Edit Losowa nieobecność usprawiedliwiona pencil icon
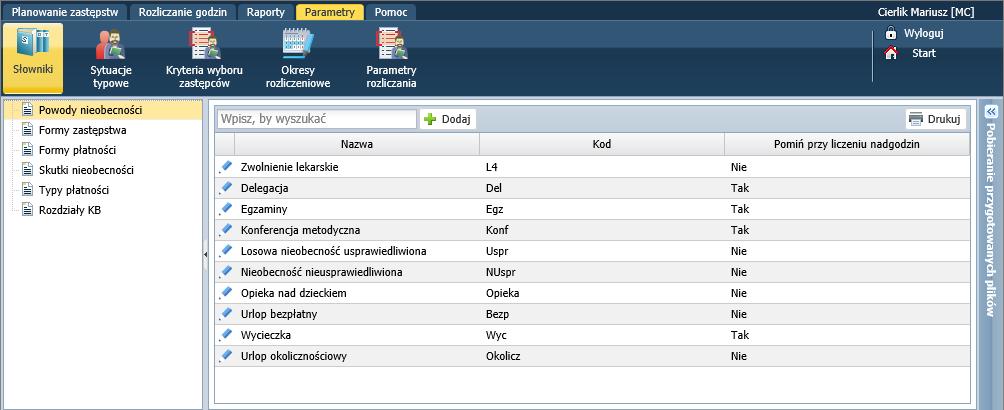1004x410 pixels. click(x=225, y=250)
